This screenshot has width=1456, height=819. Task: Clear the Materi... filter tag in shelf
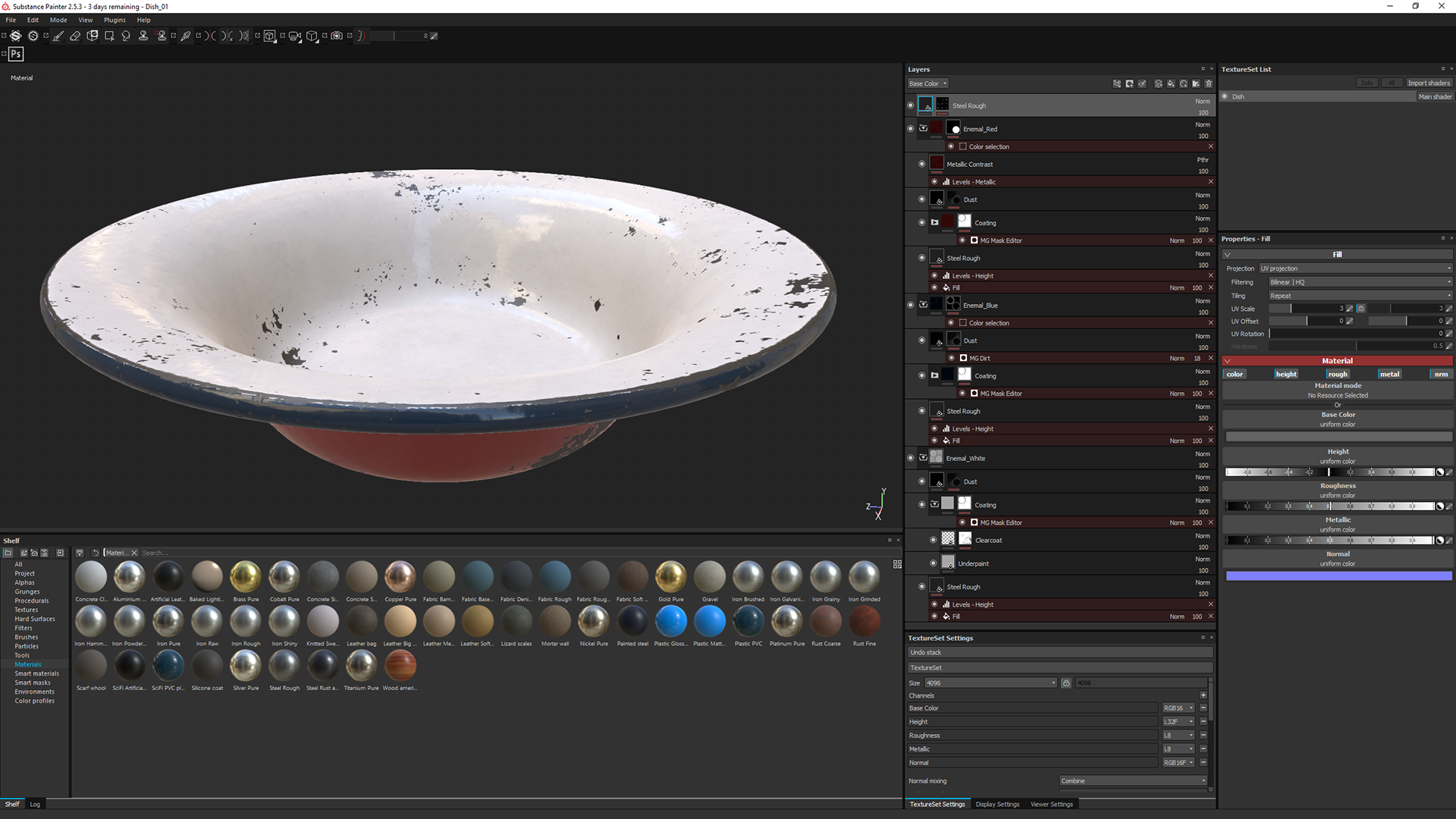click(x=134, y=553)
